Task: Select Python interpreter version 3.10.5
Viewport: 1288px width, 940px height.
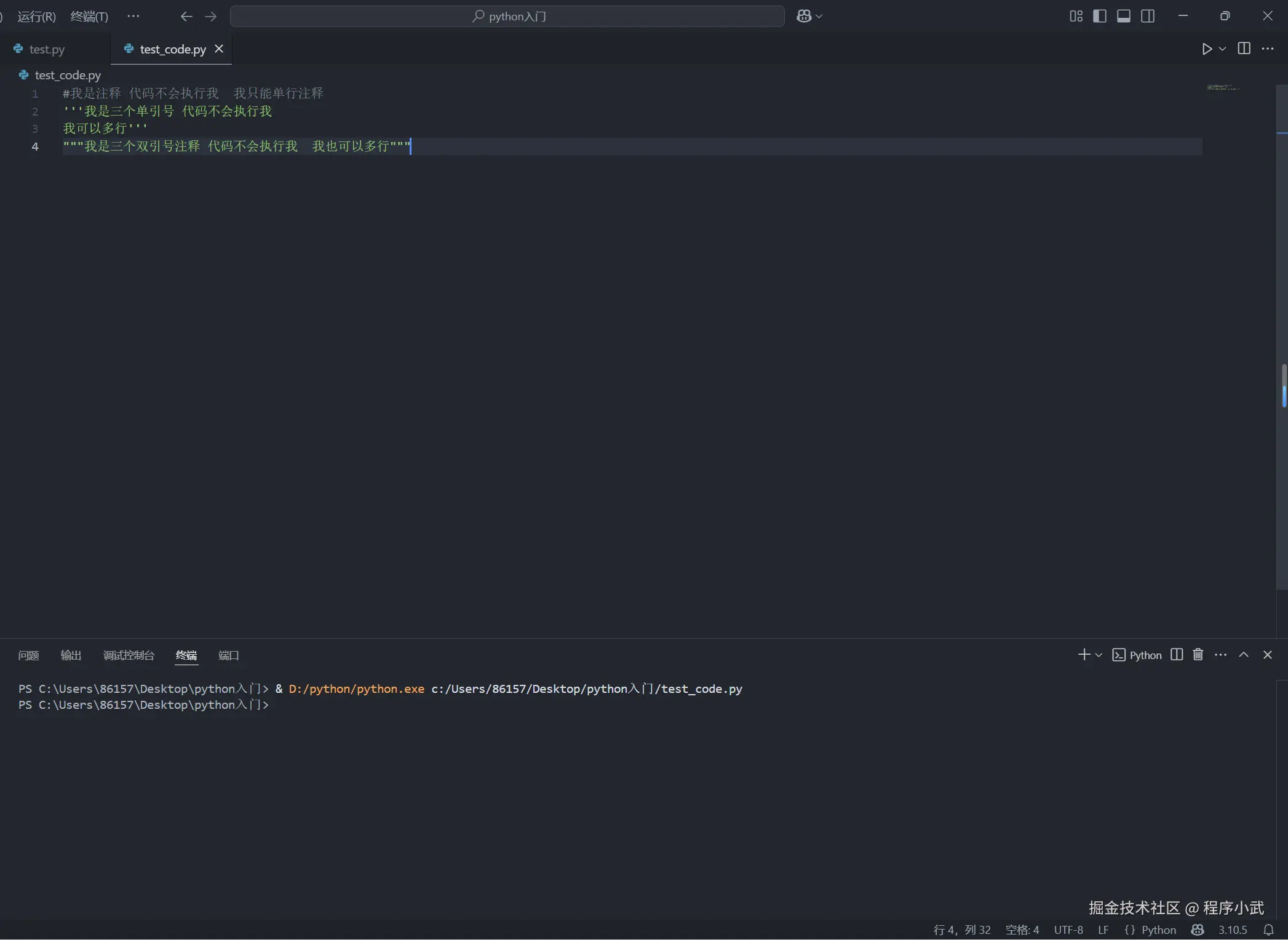Action: pos(1233,930)
